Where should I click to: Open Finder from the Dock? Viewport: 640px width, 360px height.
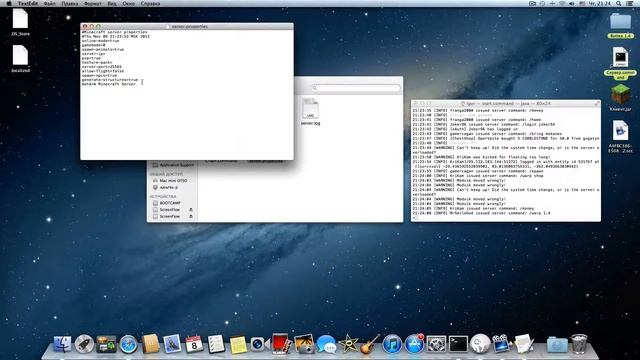(x=62, y=344)
